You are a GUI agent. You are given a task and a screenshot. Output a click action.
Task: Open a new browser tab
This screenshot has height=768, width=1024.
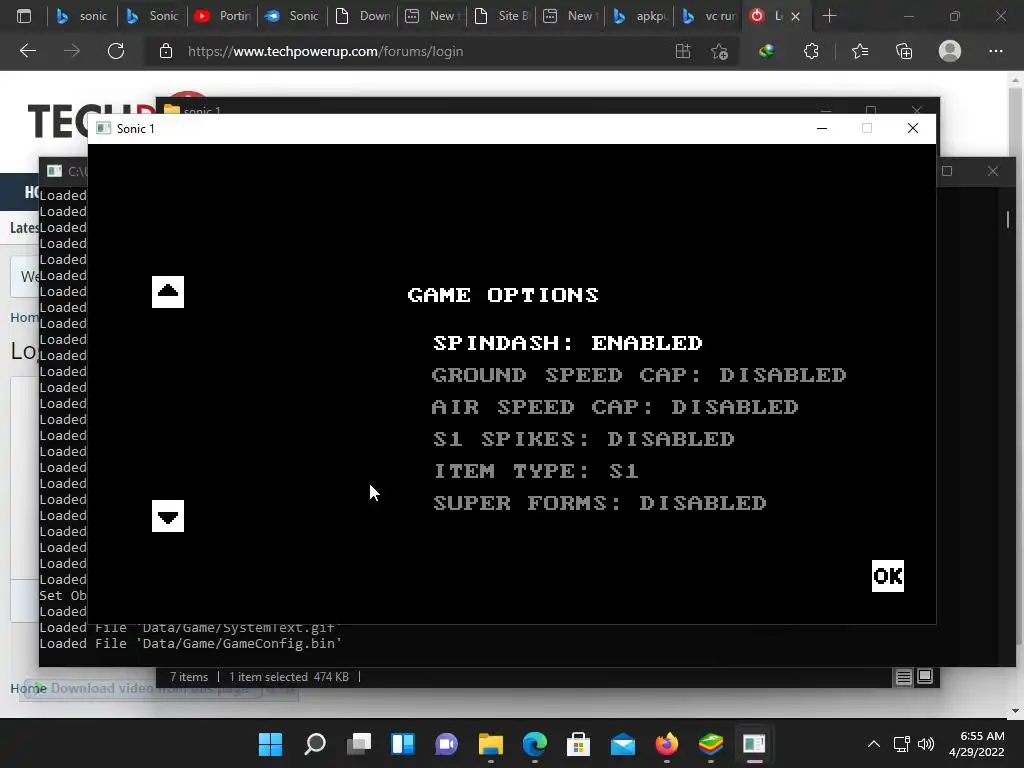click(829, 16)
